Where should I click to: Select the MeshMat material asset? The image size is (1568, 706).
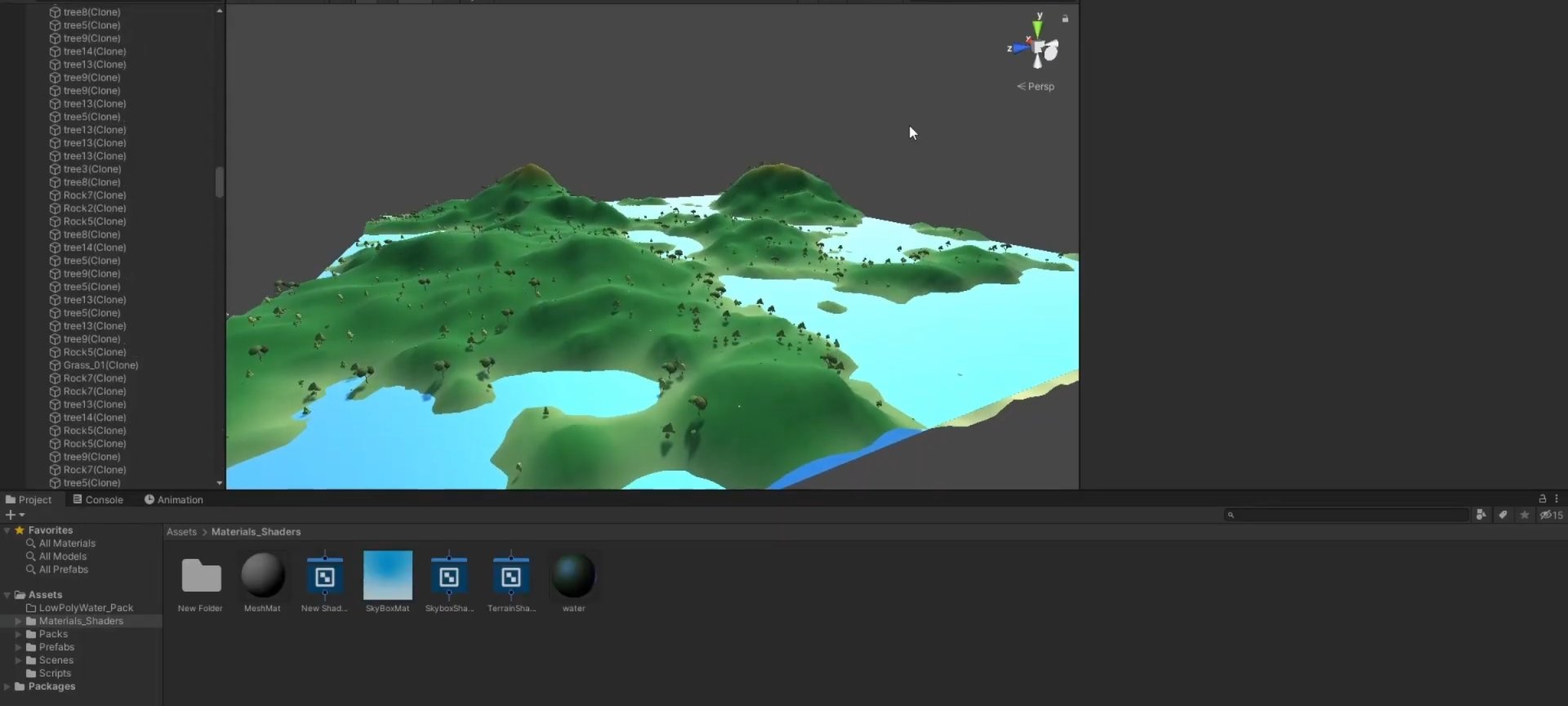pyautogui.click(x=262, y=583)
